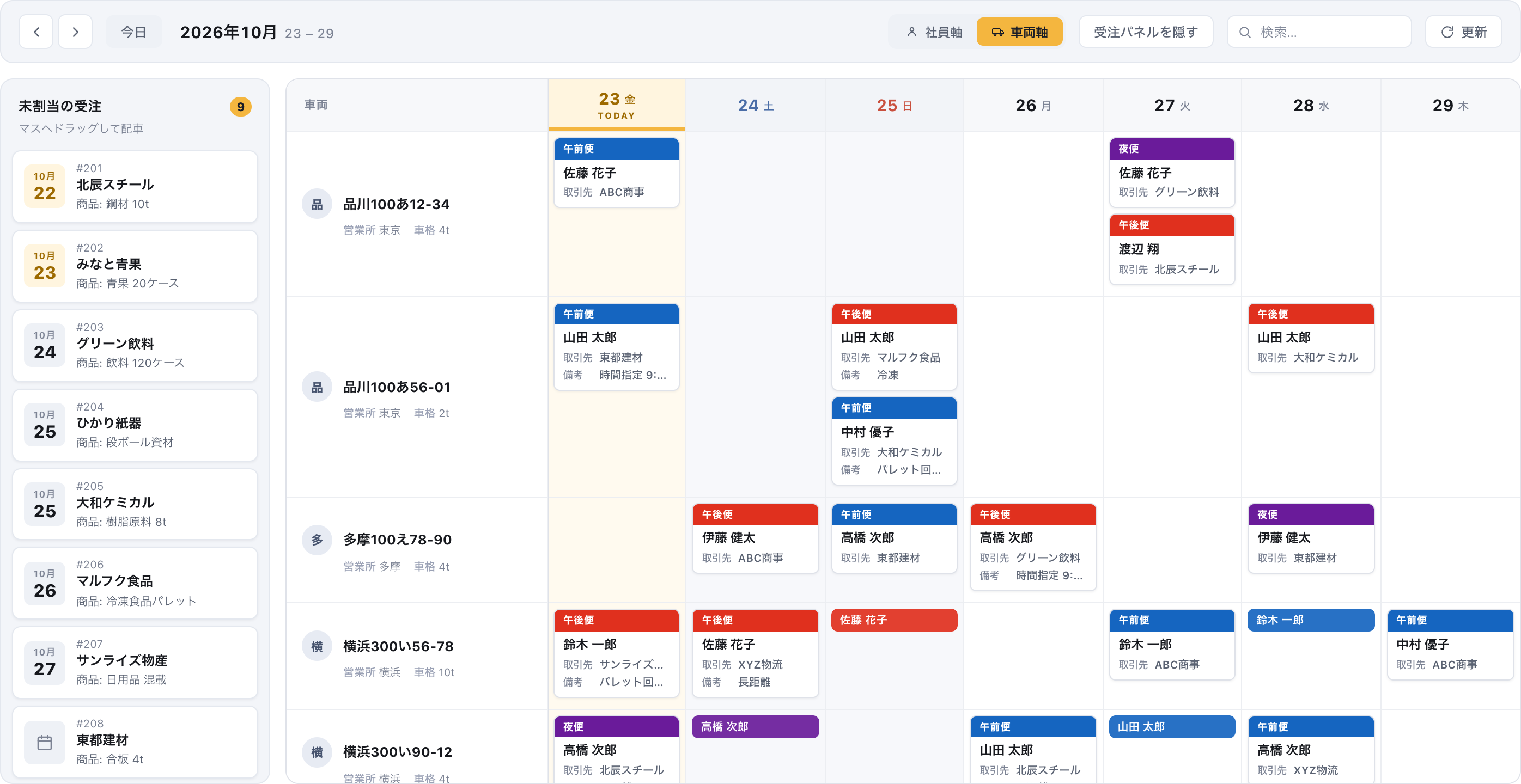Go to the previous week with left chevron

[x=36, y=32]
